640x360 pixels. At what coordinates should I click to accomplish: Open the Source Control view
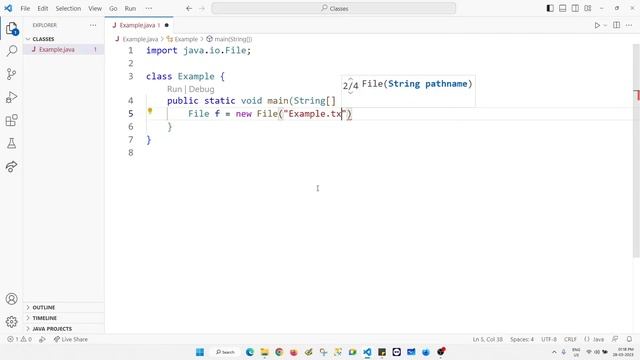tap(11, 74)
